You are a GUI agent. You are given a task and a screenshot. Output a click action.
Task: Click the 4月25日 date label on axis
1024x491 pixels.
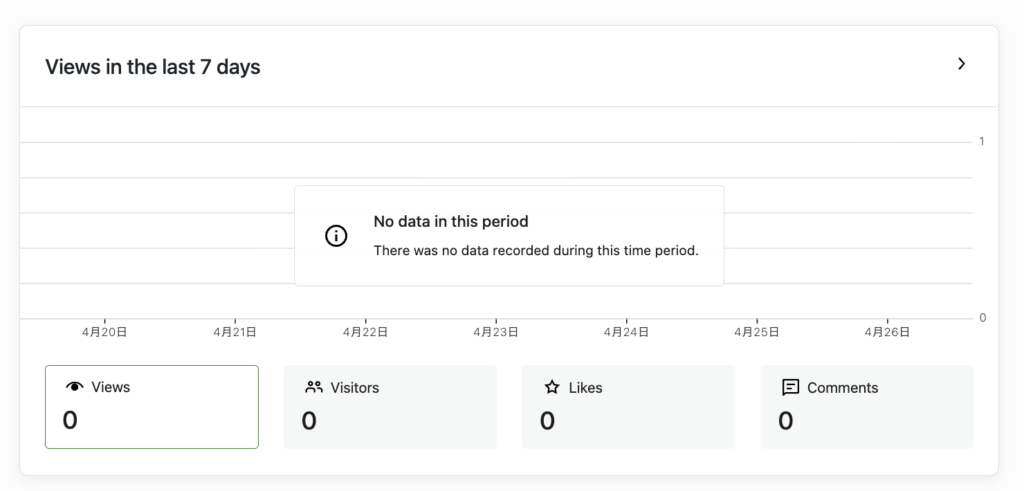pyautogui.click(x=757, y=332)
